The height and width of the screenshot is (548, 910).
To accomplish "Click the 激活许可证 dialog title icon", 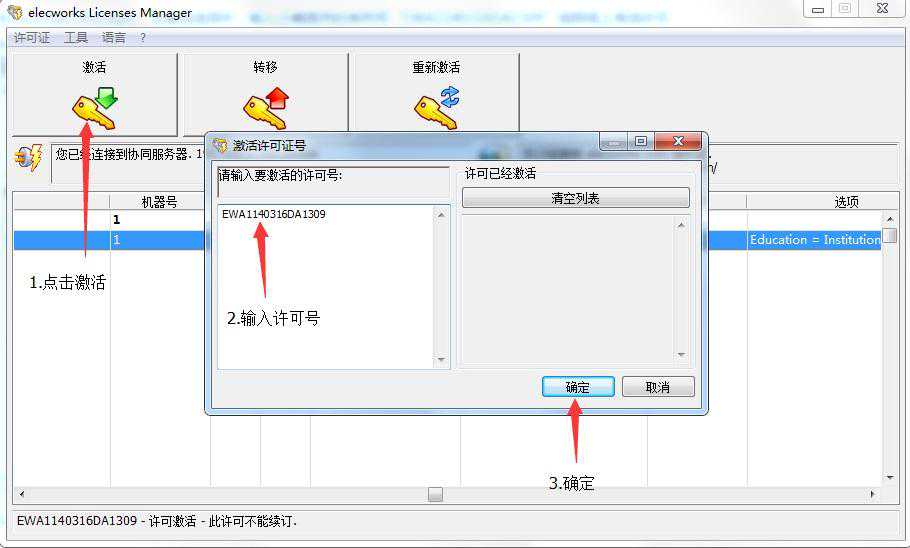I will pos(220,145).
